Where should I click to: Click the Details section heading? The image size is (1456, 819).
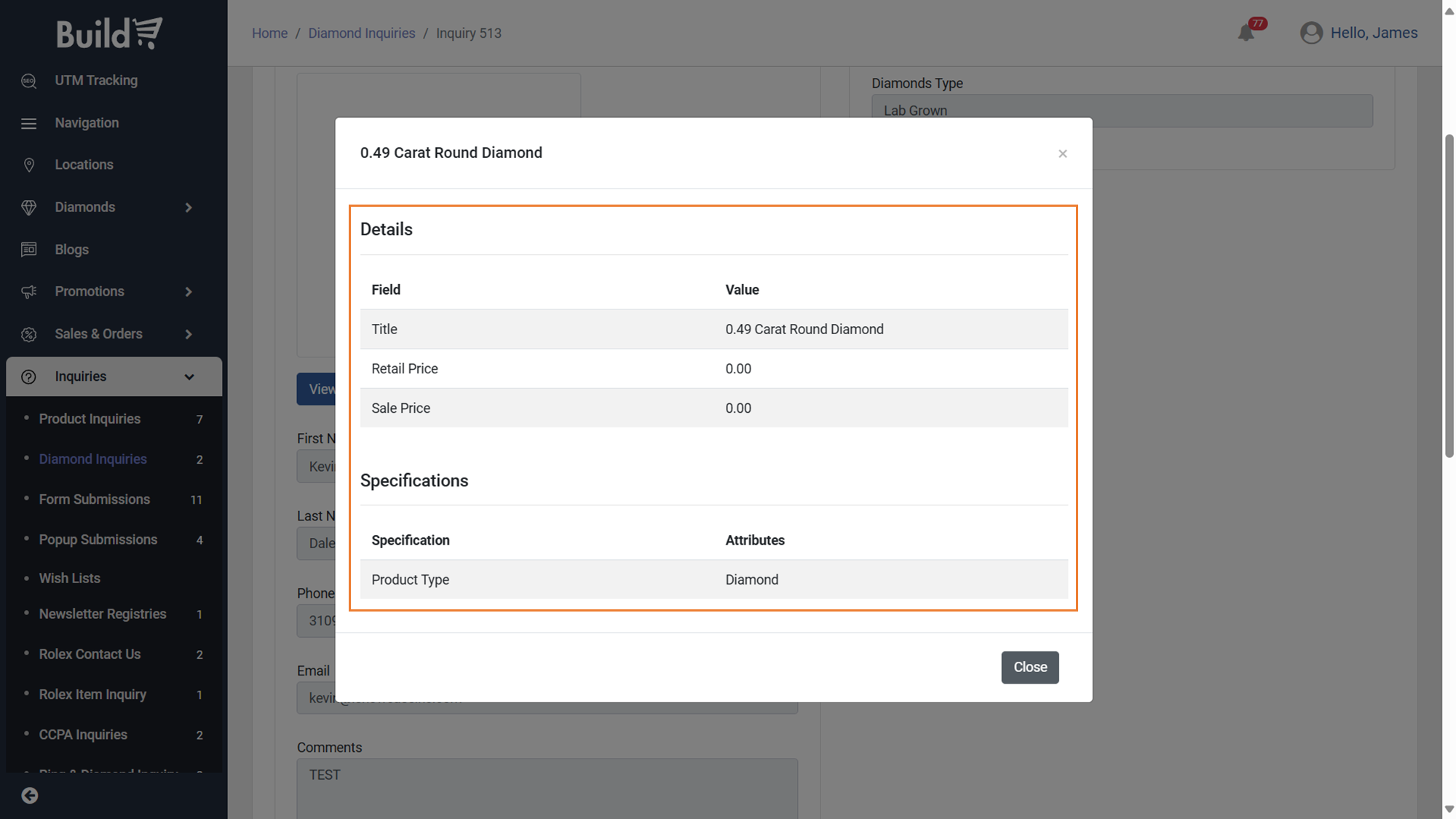point(386,229)
